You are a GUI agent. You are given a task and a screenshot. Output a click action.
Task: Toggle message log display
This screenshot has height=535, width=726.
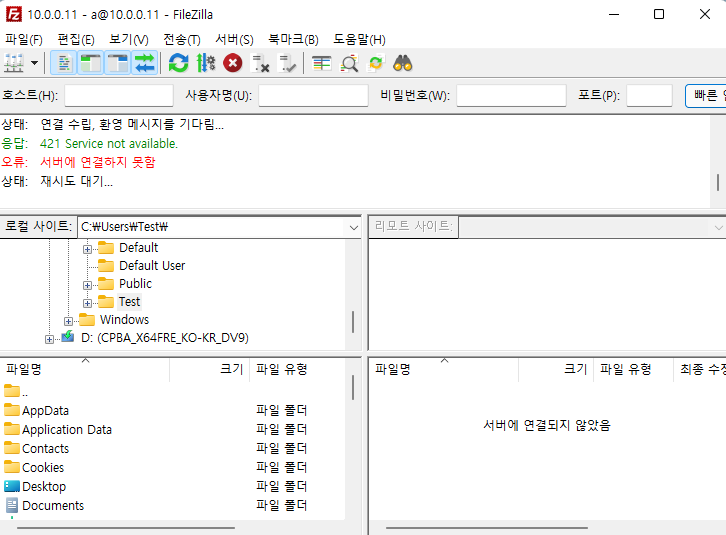pyautogui.click(x=64, y=63)
